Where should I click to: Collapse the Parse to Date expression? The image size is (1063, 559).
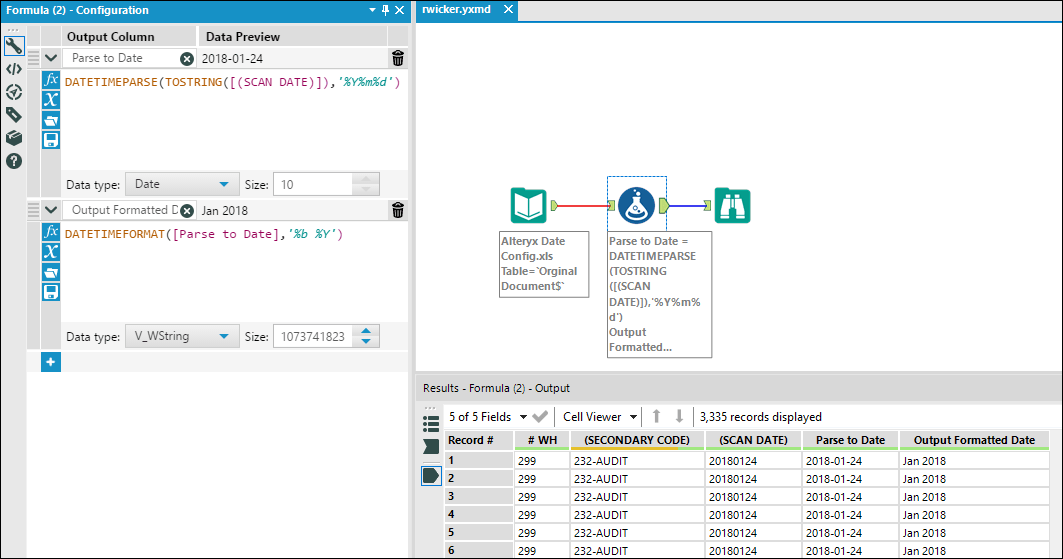coord(51,58)
